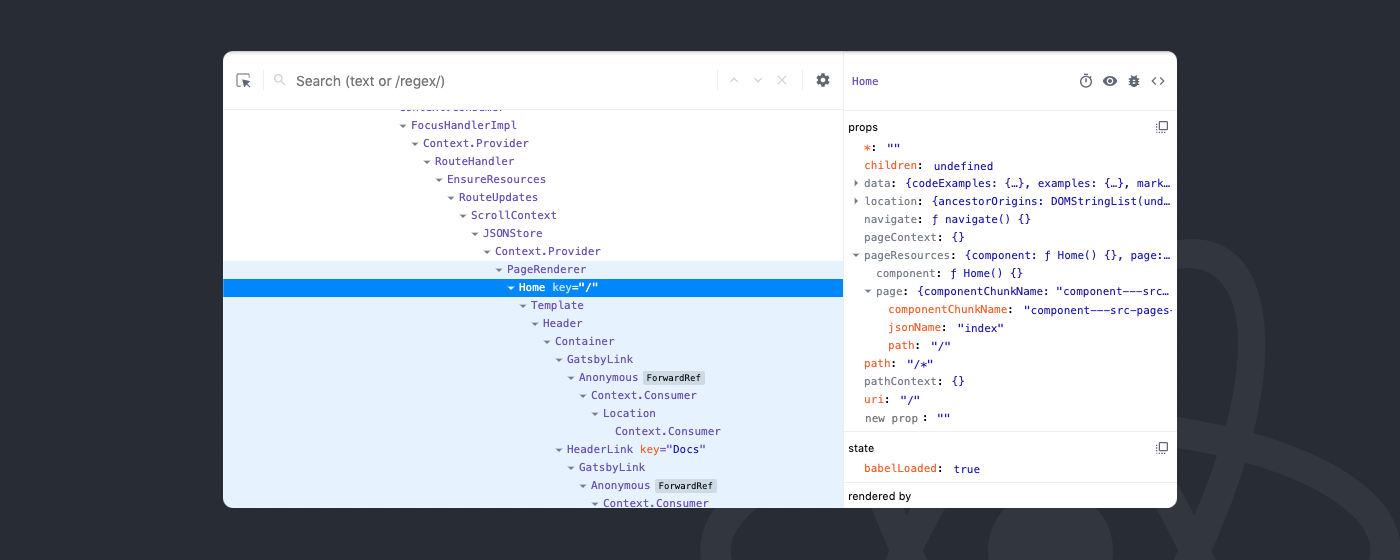The image size is (1400, 560).
Task: Open the settings gear icon
Action: point(823,81)
